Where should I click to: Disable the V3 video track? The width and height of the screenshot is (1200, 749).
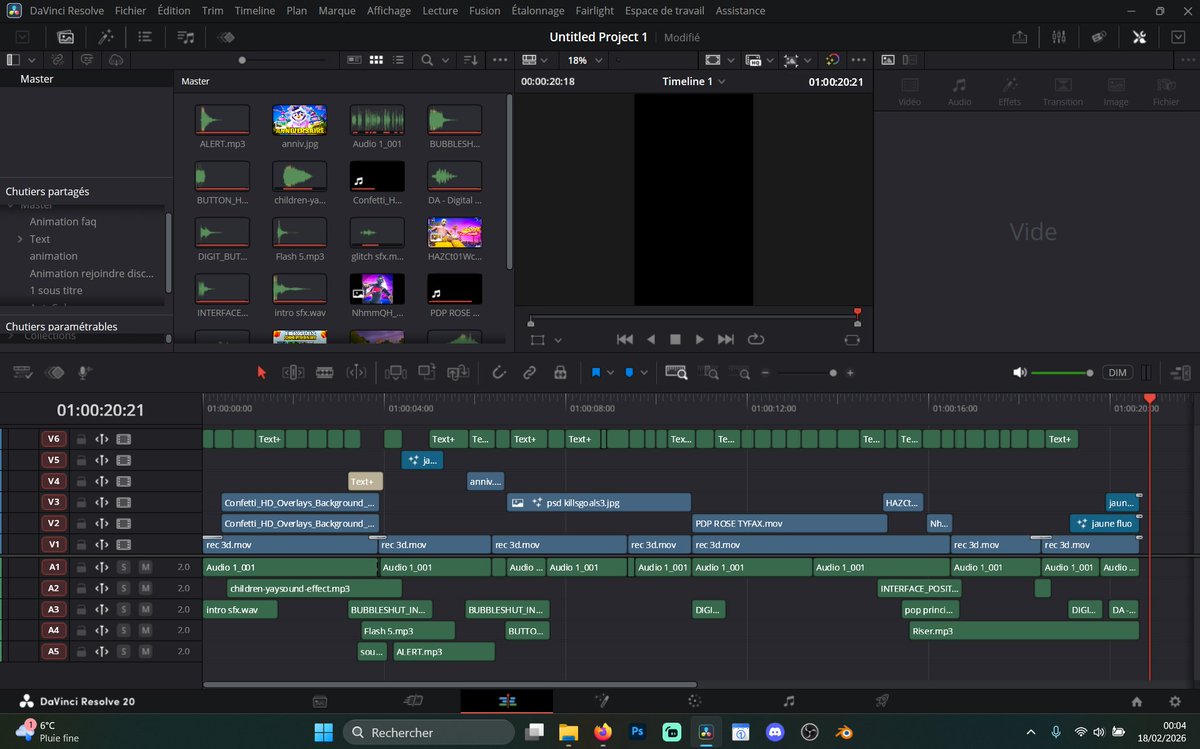pos(124,502)
